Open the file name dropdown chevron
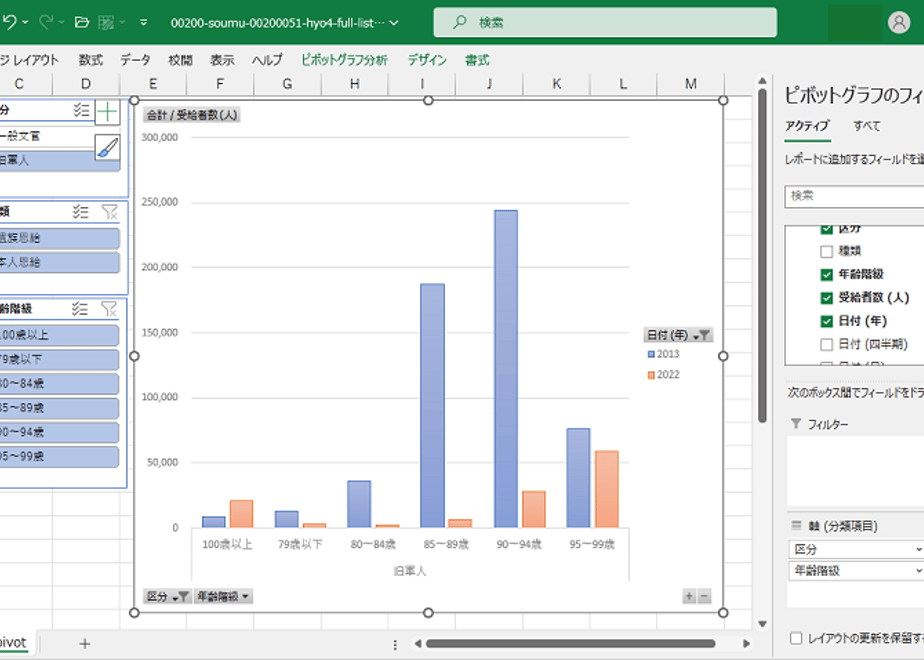The width and height of the screenshot is (924, 660). point(394,23)
